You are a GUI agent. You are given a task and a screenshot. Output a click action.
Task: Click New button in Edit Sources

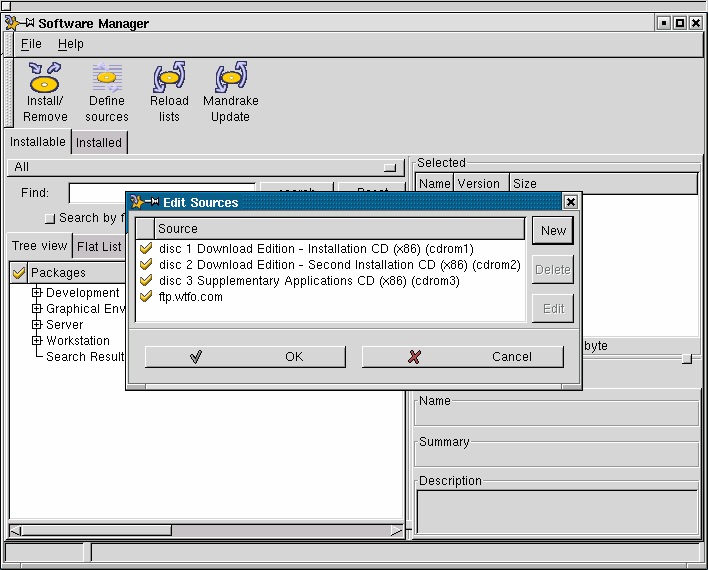pyautogui.click(x=553, y=230)
